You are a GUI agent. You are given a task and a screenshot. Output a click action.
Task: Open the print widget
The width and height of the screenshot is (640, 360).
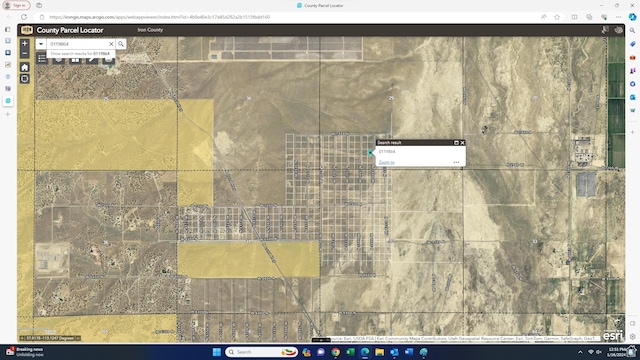109,60
